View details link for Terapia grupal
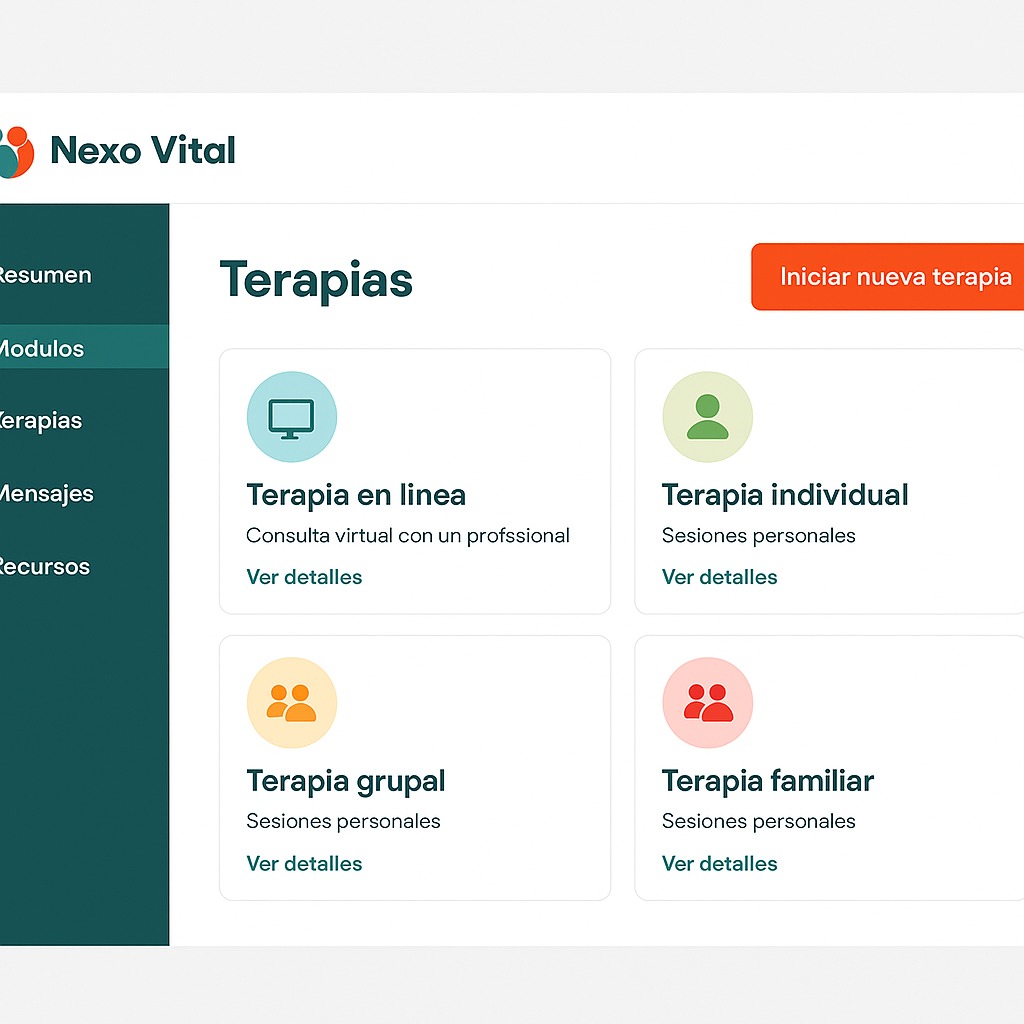Viewport: 1024px width, 1024px height. (x=304, y=863)
